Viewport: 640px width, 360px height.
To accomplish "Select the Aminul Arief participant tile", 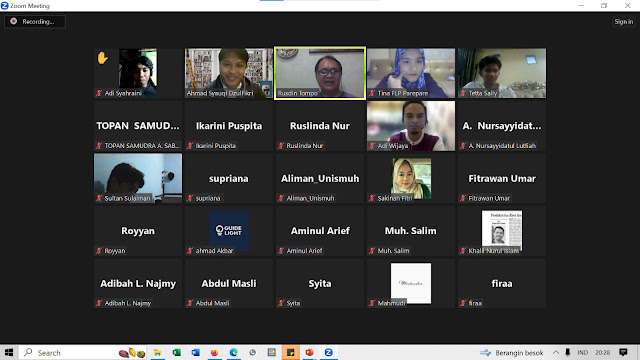I will (x=320, y=231).
